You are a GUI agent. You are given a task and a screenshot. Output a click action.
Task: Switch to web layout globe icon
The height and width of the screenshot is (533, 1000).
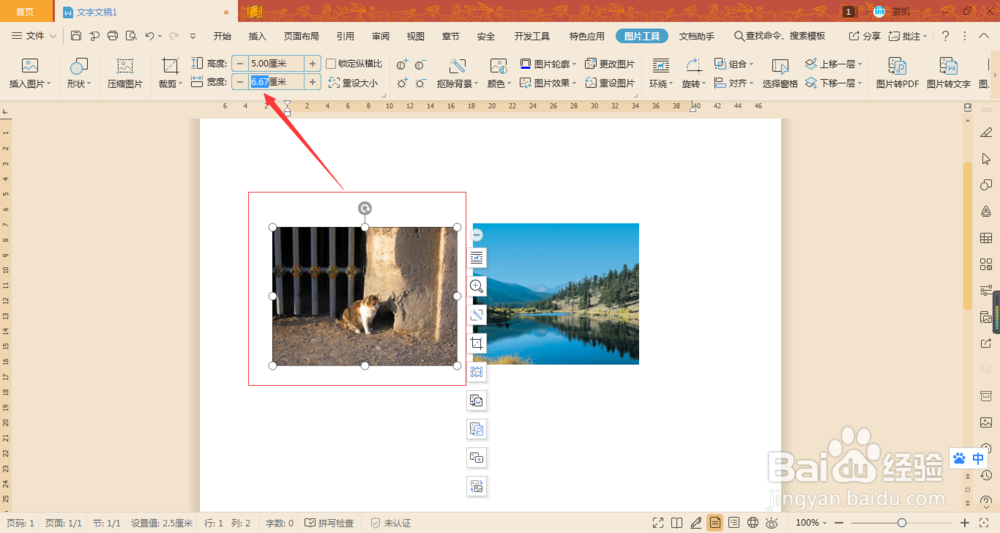click(753, 523)
